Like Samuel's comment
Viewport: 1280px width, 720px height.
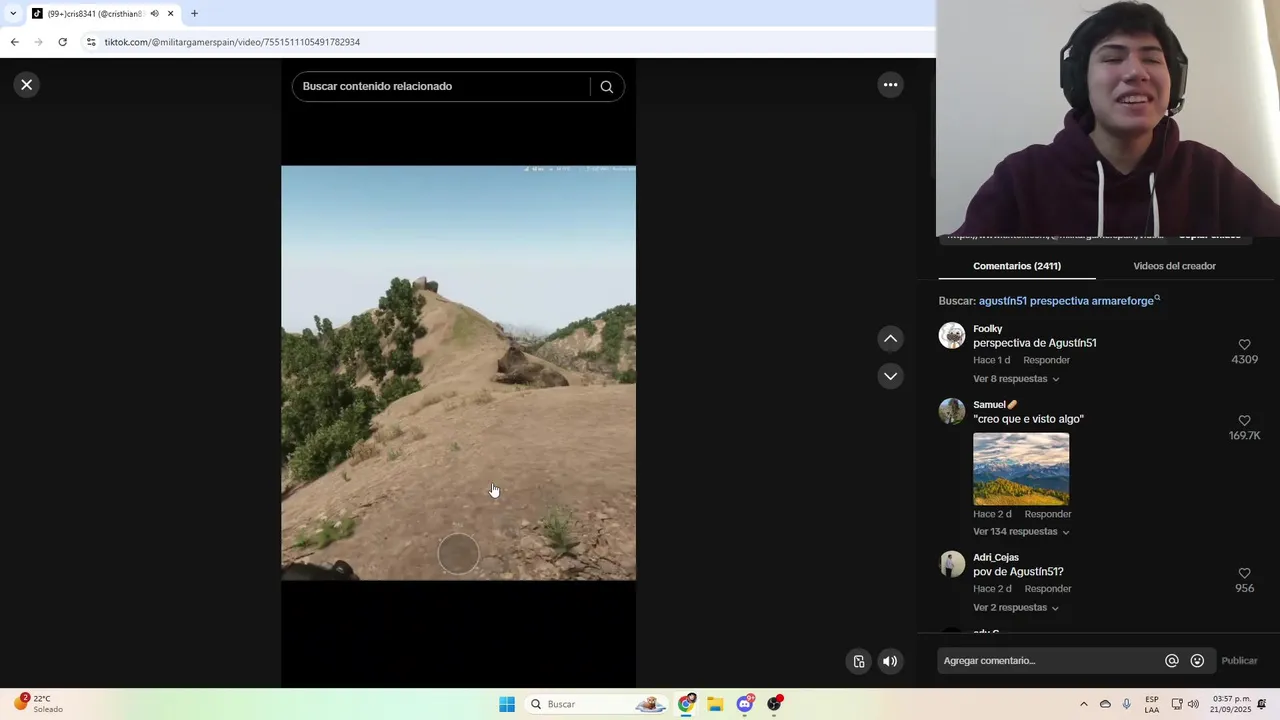pyautogui.click(x=1244, y=421)
